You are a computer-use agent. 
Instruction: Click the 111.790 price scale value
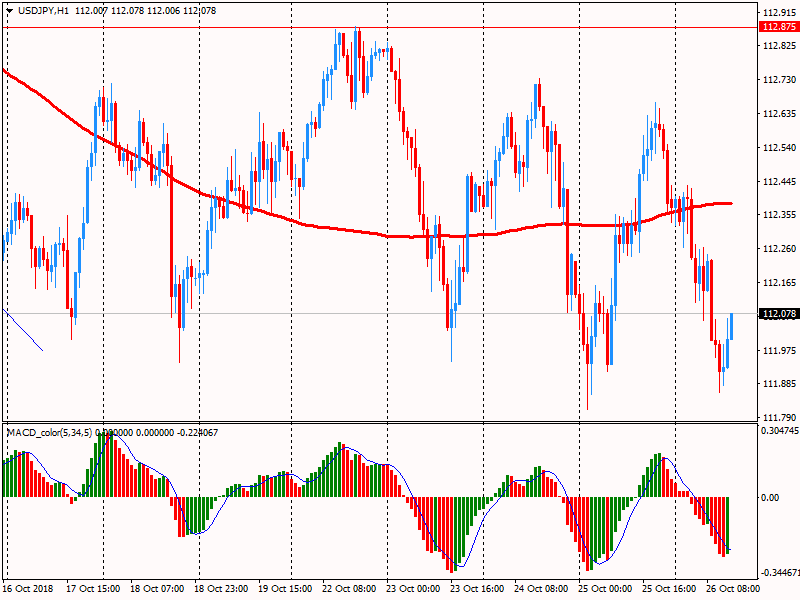(x=779, y=418)
